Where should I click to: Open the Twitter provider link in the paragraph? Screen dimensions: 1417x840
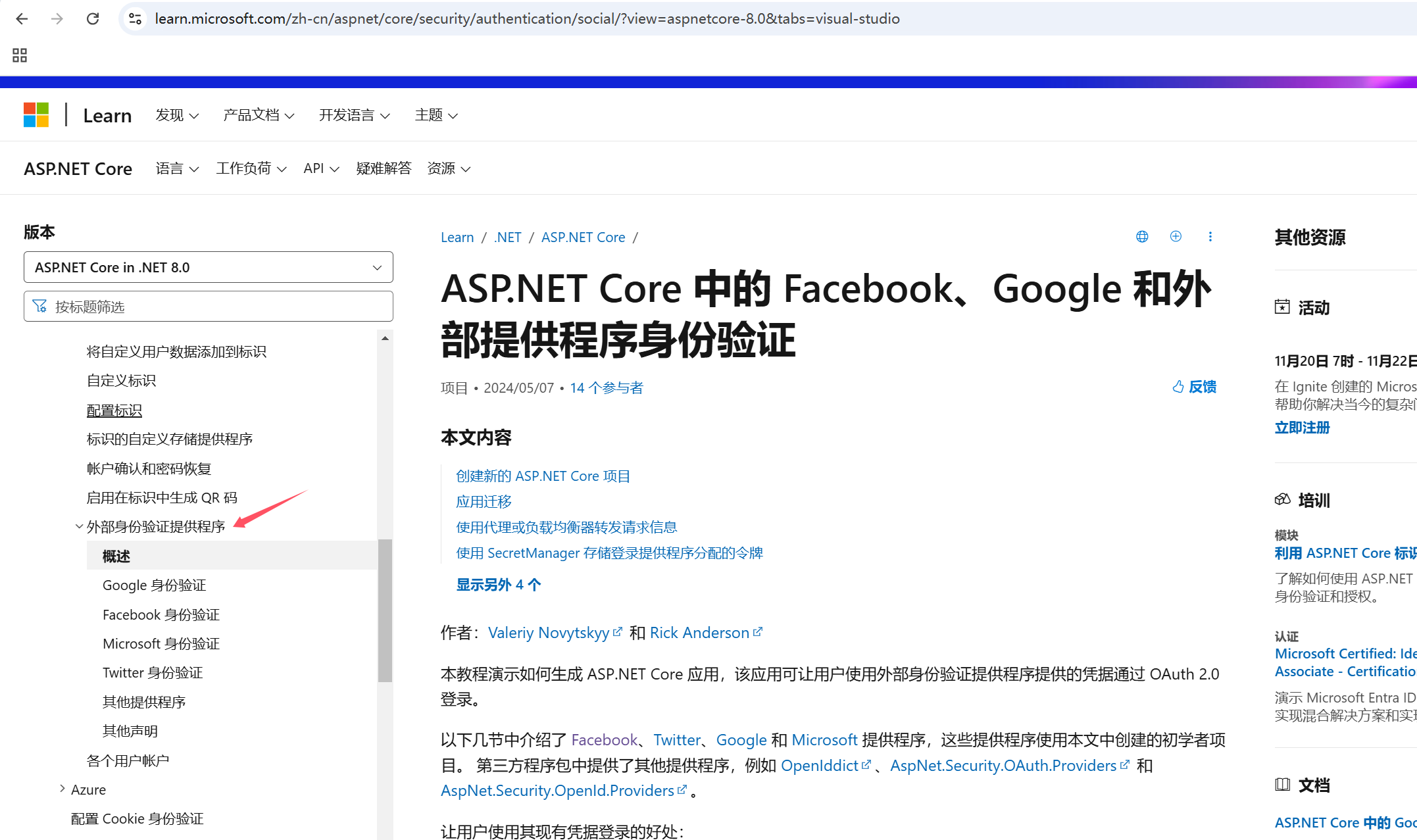click(677, 740)
